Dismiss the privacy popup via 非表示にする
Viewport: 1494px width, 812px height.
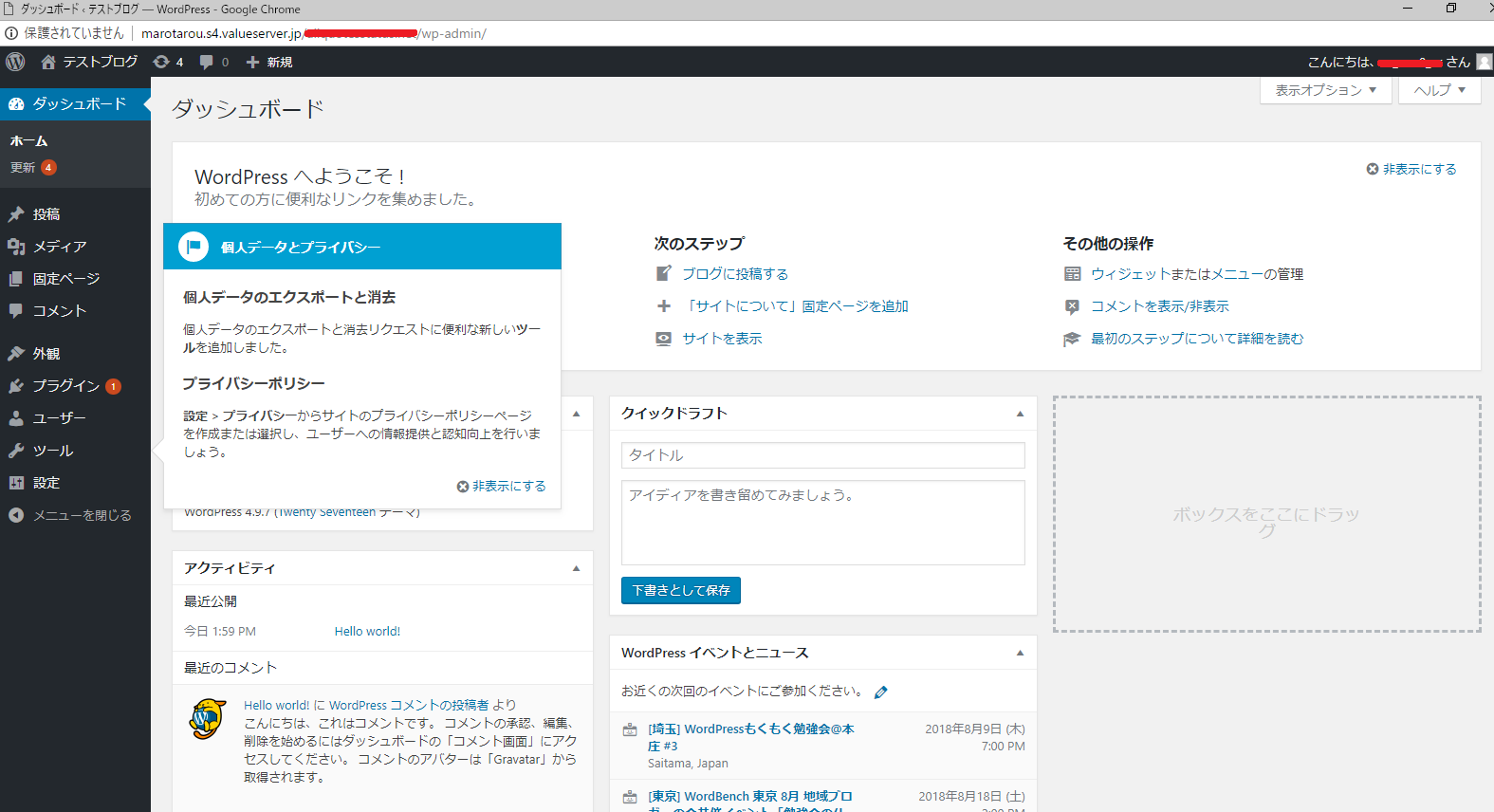pos(501,486)
